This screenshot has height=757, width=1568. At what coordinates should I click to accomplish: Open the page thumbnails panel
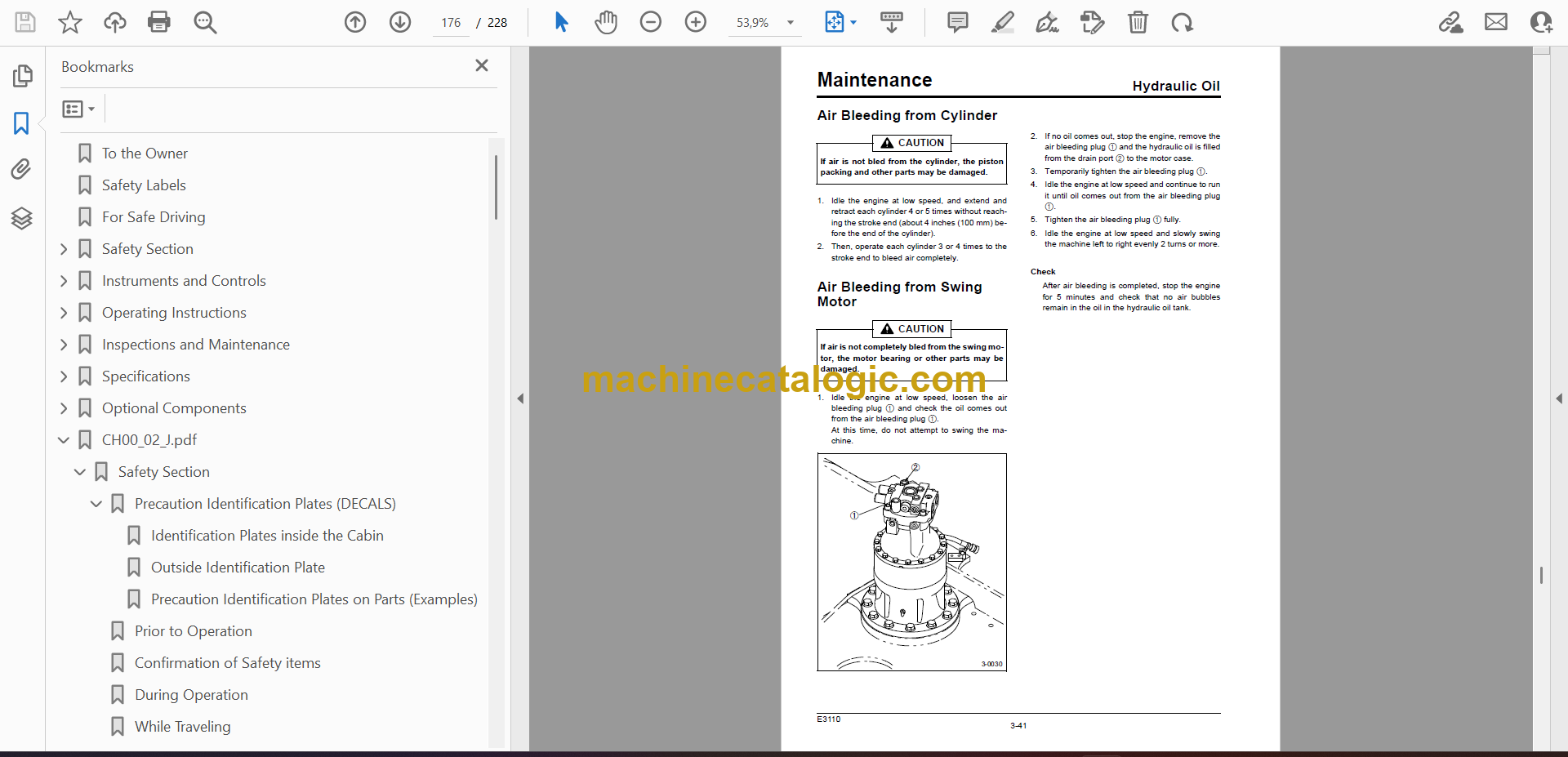(x=22, y=76)
